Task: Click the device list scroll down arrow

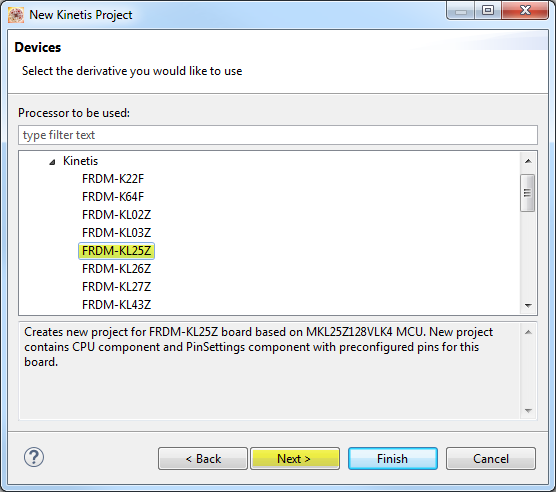Action: tap(528, 306)
